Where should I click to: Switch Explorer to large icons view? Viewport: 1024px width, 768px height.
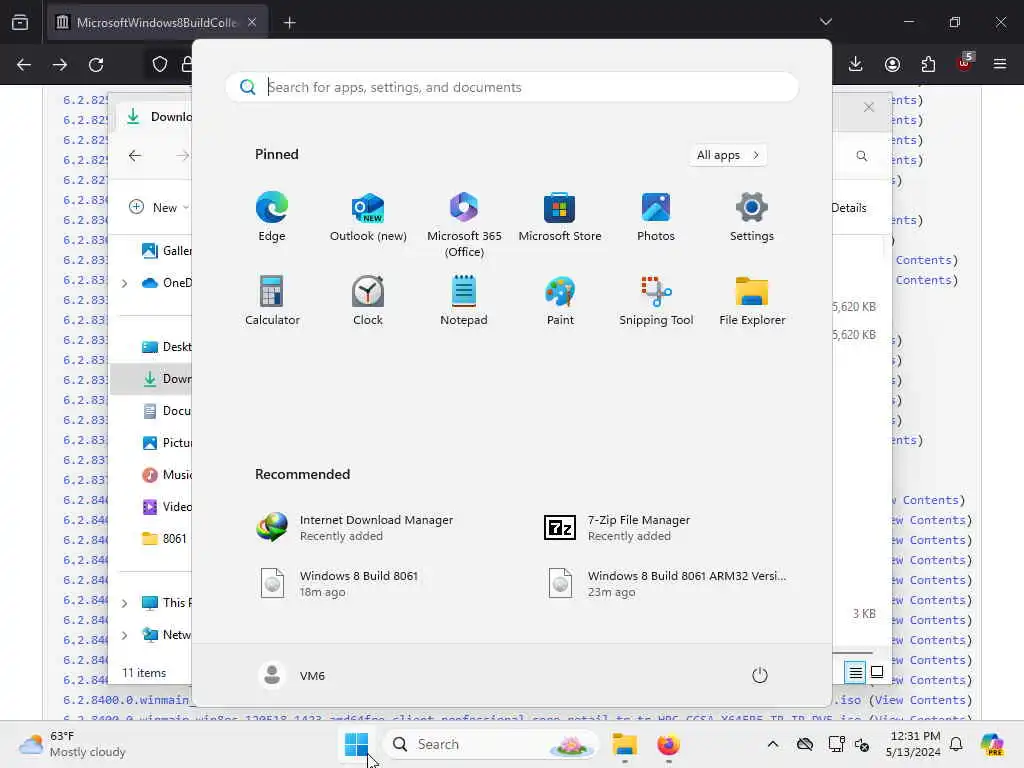coord(877,672)
